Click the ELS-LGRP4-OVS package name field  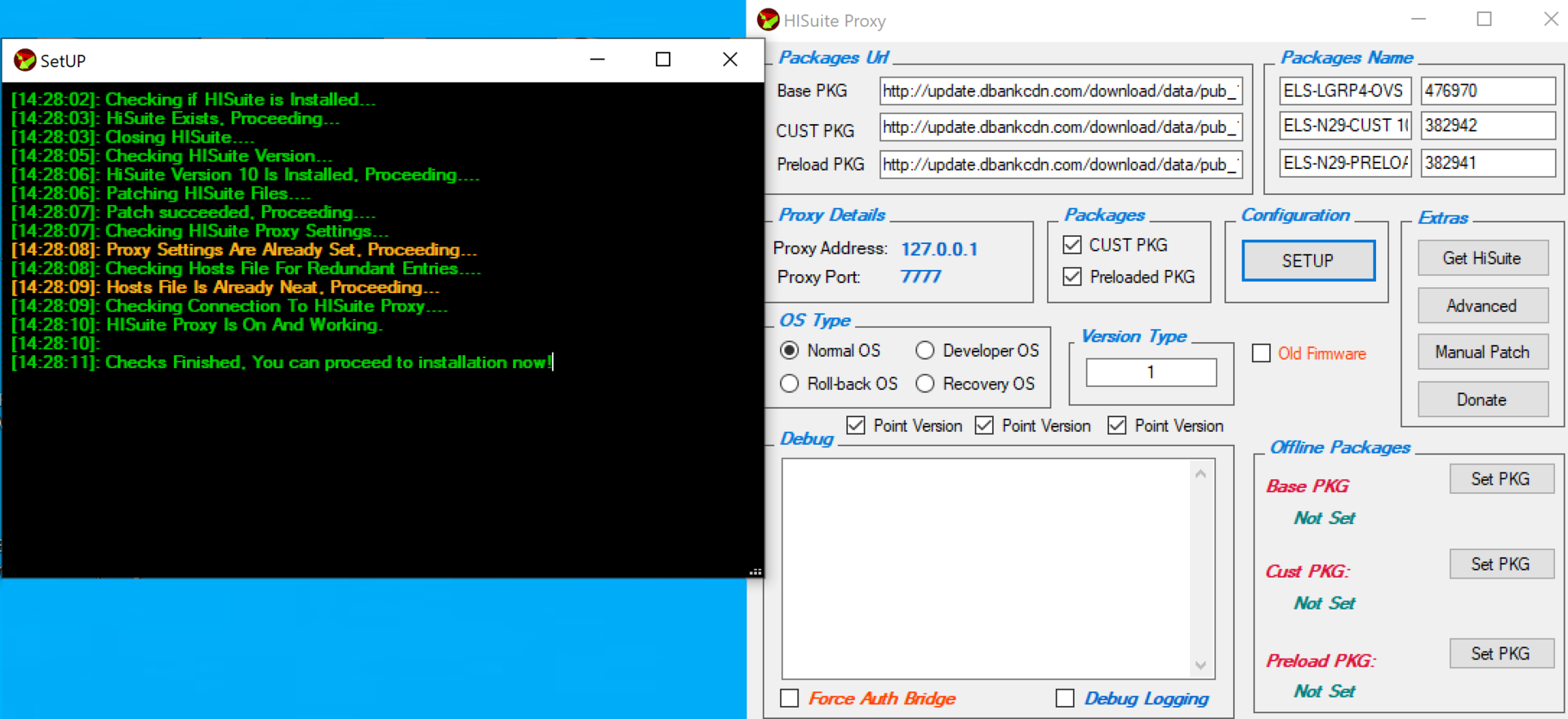[1344, 91]
